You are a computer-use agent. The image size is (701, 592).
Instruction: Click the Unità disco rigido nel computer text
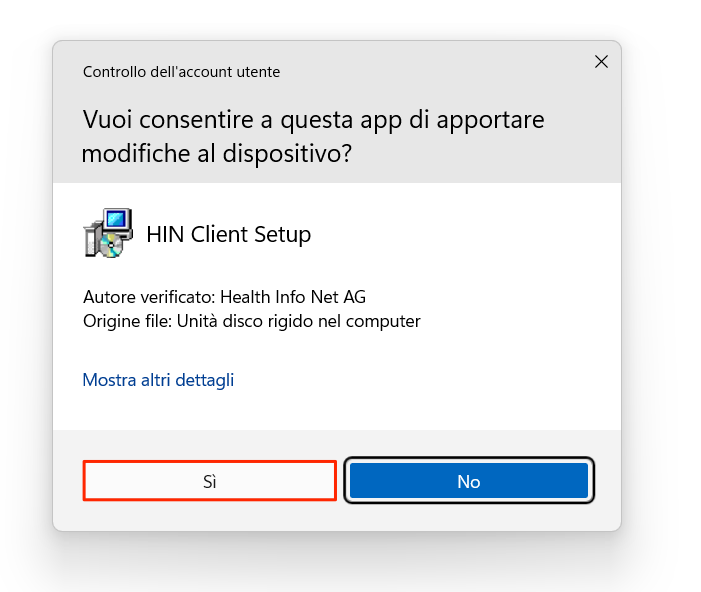pyautogui.click(x=299, y=321)
